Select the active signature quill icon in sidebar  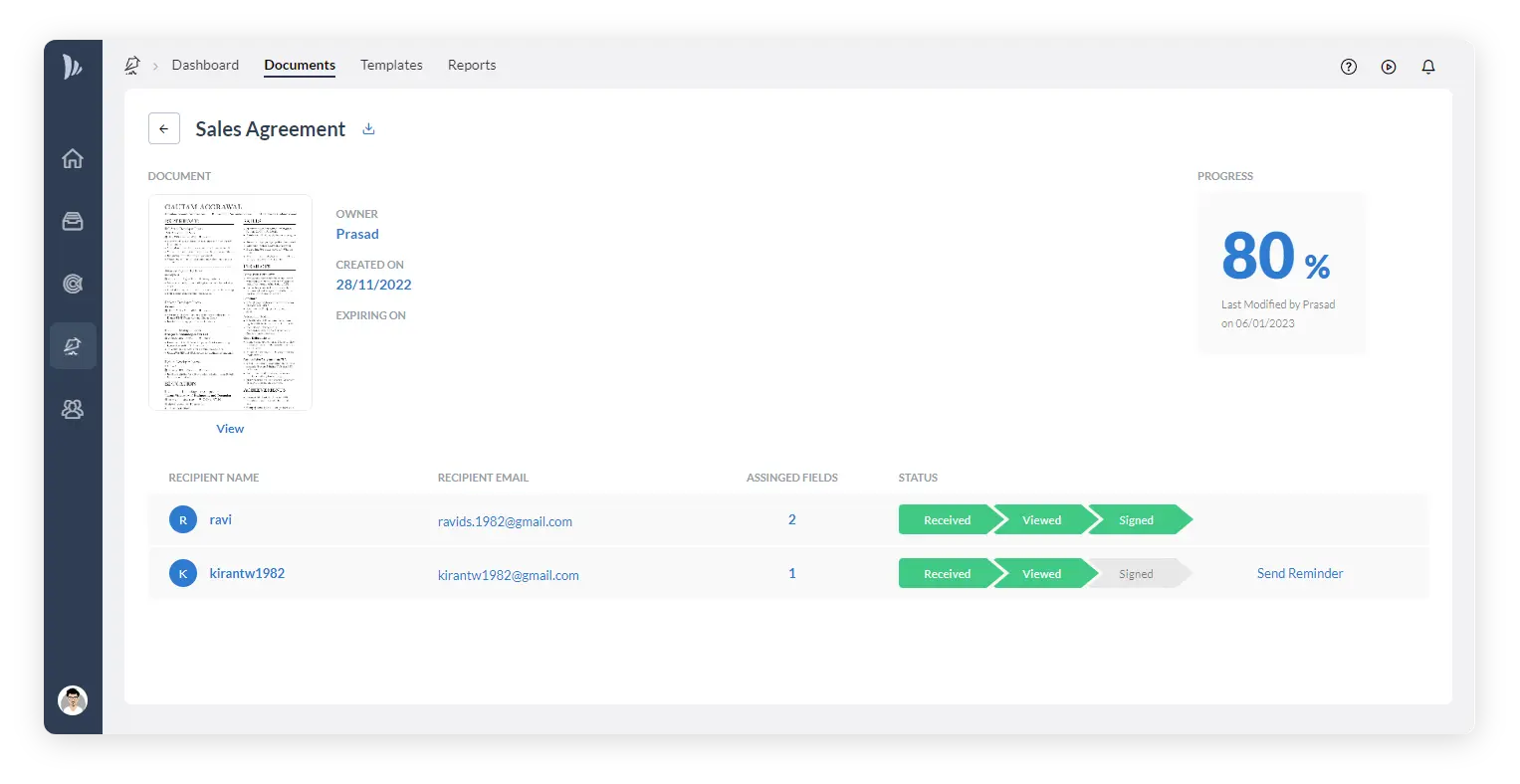click(72, 345)
